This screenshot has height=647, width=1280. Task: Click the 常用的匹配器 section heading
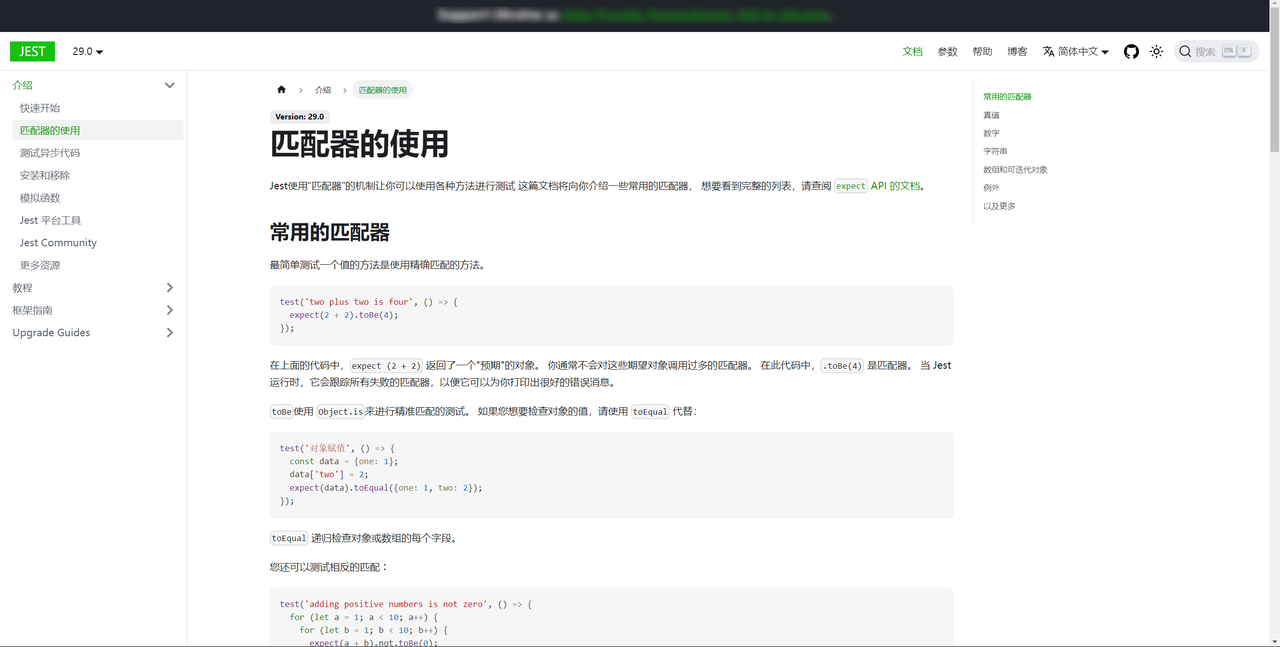pyautogui.click(x=329, y=233)
